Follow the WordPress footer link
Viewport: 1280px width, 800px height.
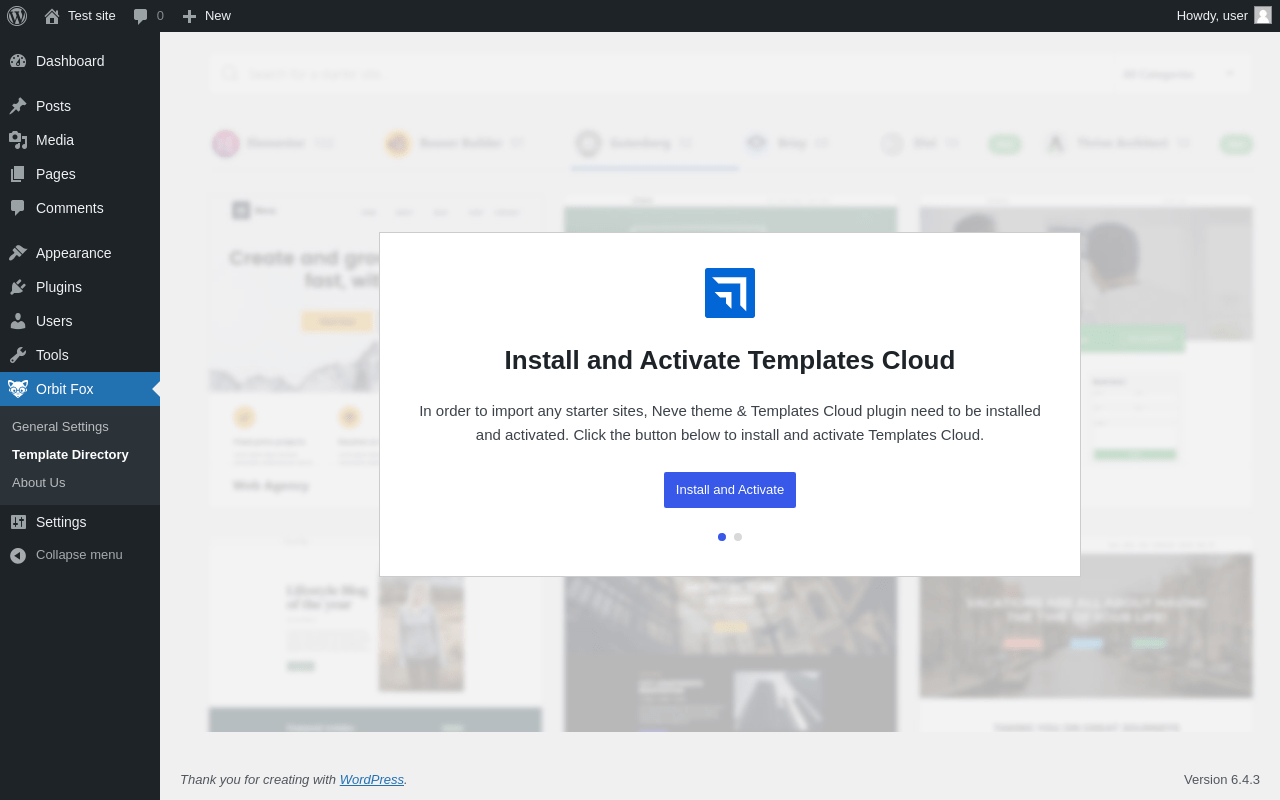click(372, 779)
